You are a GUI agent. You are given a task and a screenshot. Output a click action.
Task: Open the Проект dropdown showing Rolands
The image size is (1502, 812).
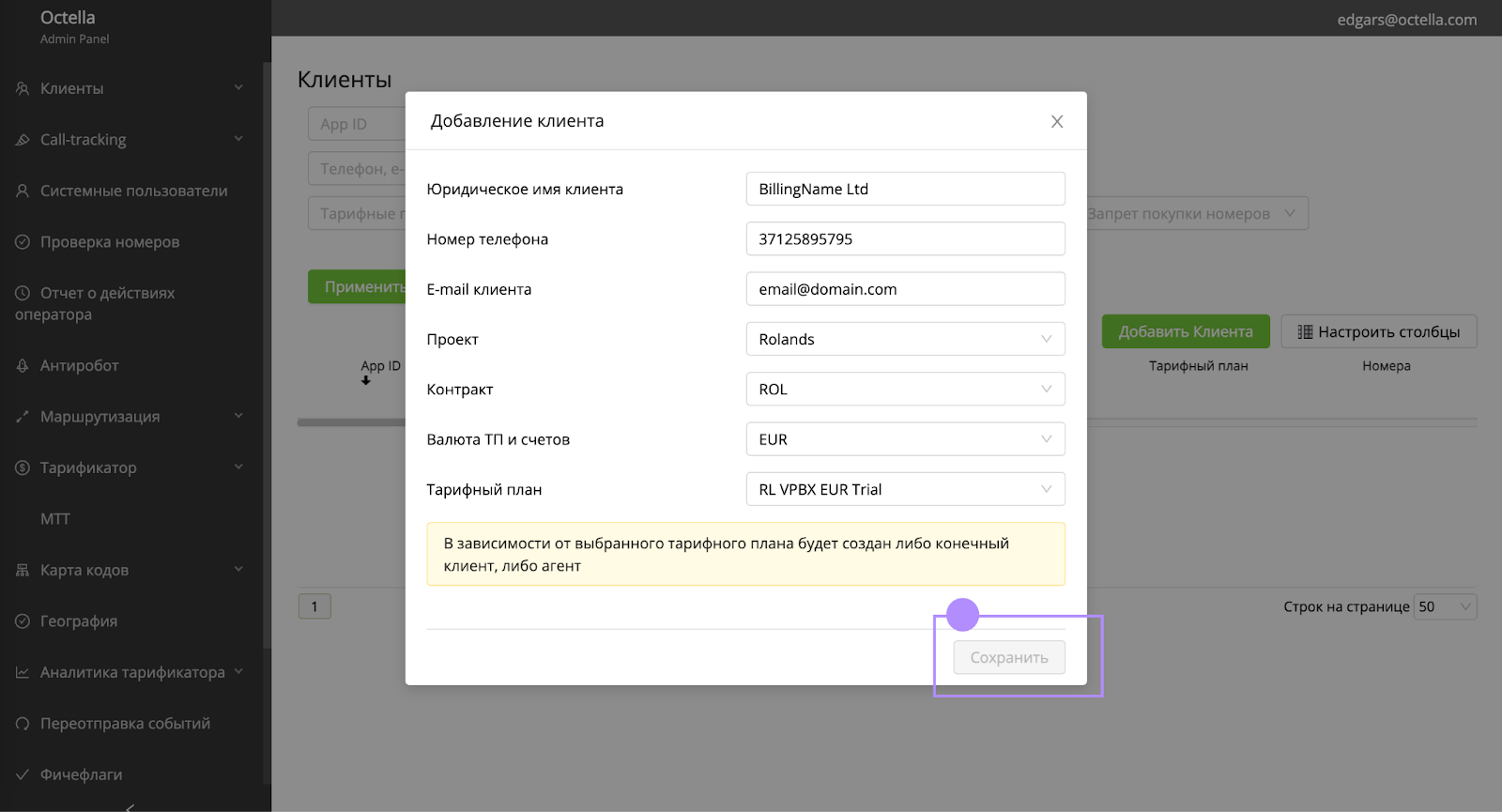905,339
